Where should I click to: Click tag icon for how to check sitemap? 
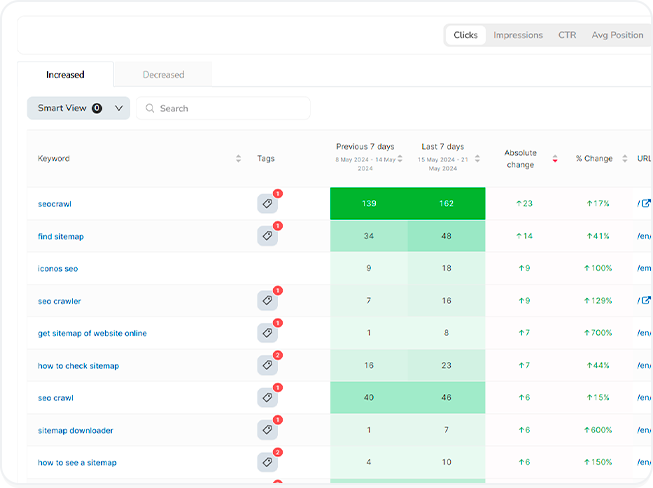tap(267, 366)
